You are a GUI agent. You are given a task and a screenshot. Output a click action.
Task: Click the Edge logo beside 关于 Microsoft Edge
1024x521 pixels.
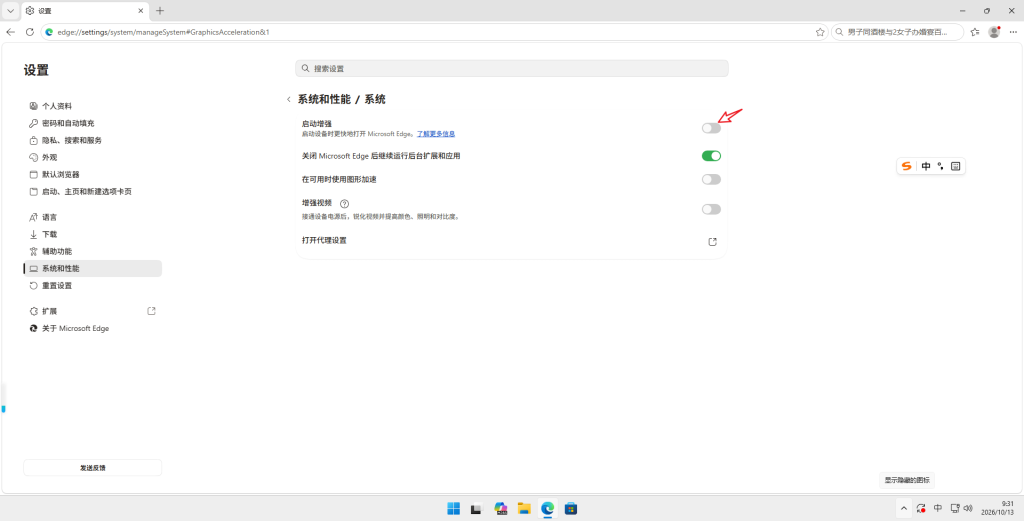tap(33, 328)
